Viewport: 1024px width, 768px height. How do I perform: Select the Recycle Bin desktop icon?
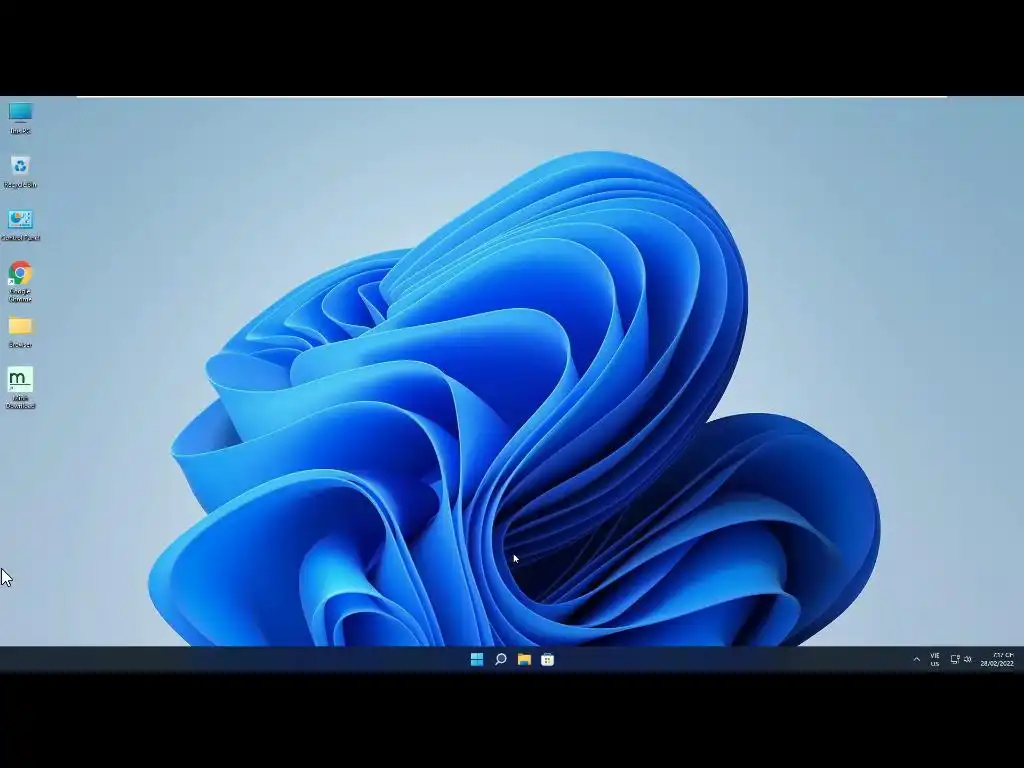click(20, 172)
